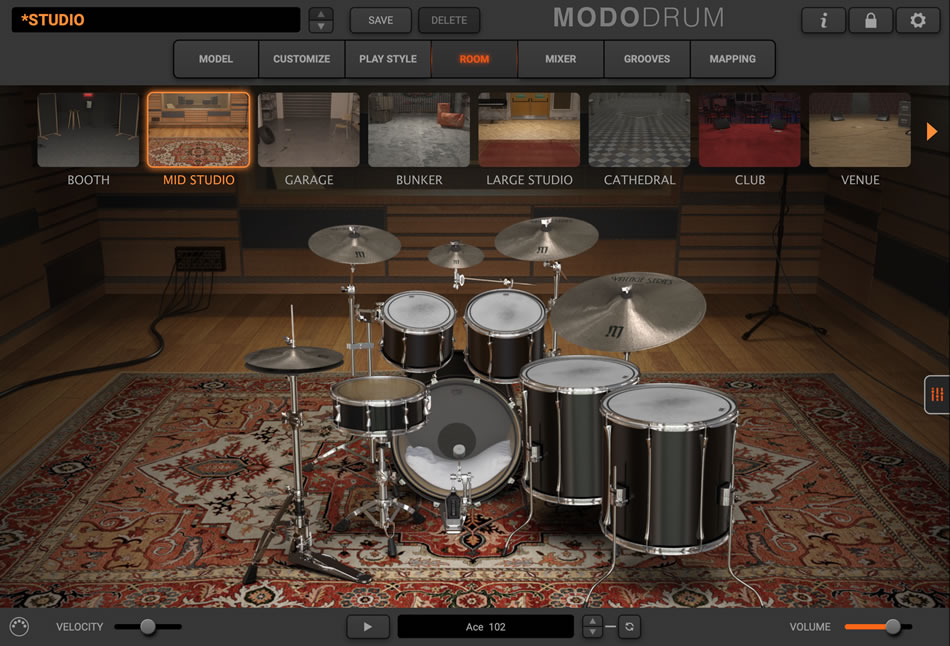Toggle the groove loop sync icon
This screenshot has height=646, width=950.
(629, 627)
